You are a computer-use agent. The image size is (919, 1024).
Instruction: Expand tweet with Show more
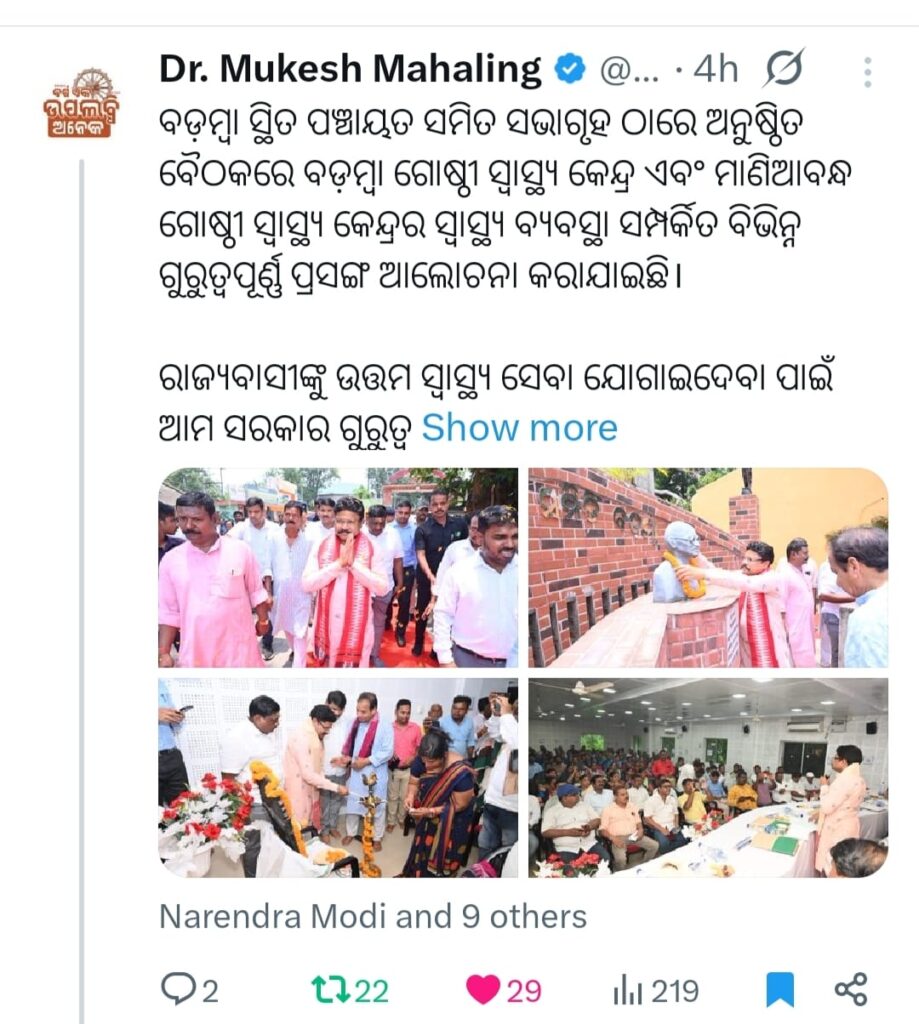519,428
